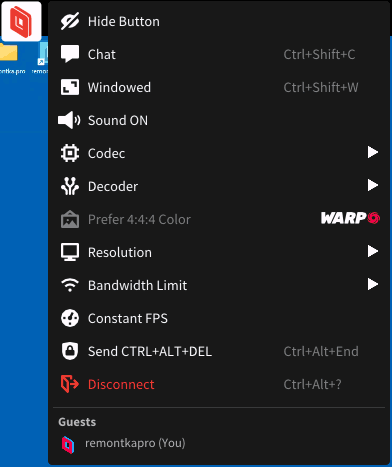Click the red Disconnect exit icon
This screenshot has width=392, height=467.
tap(70, 384)
